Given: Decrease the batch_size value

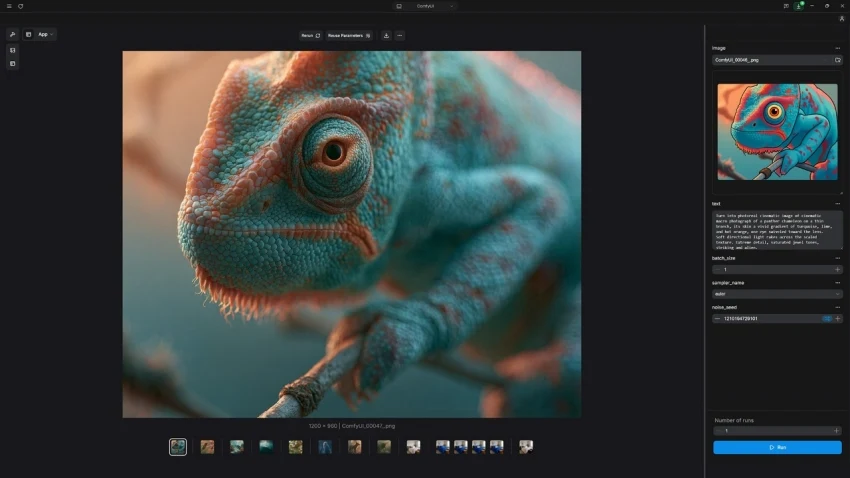Looking at the screenshot, I should (717, 269).
